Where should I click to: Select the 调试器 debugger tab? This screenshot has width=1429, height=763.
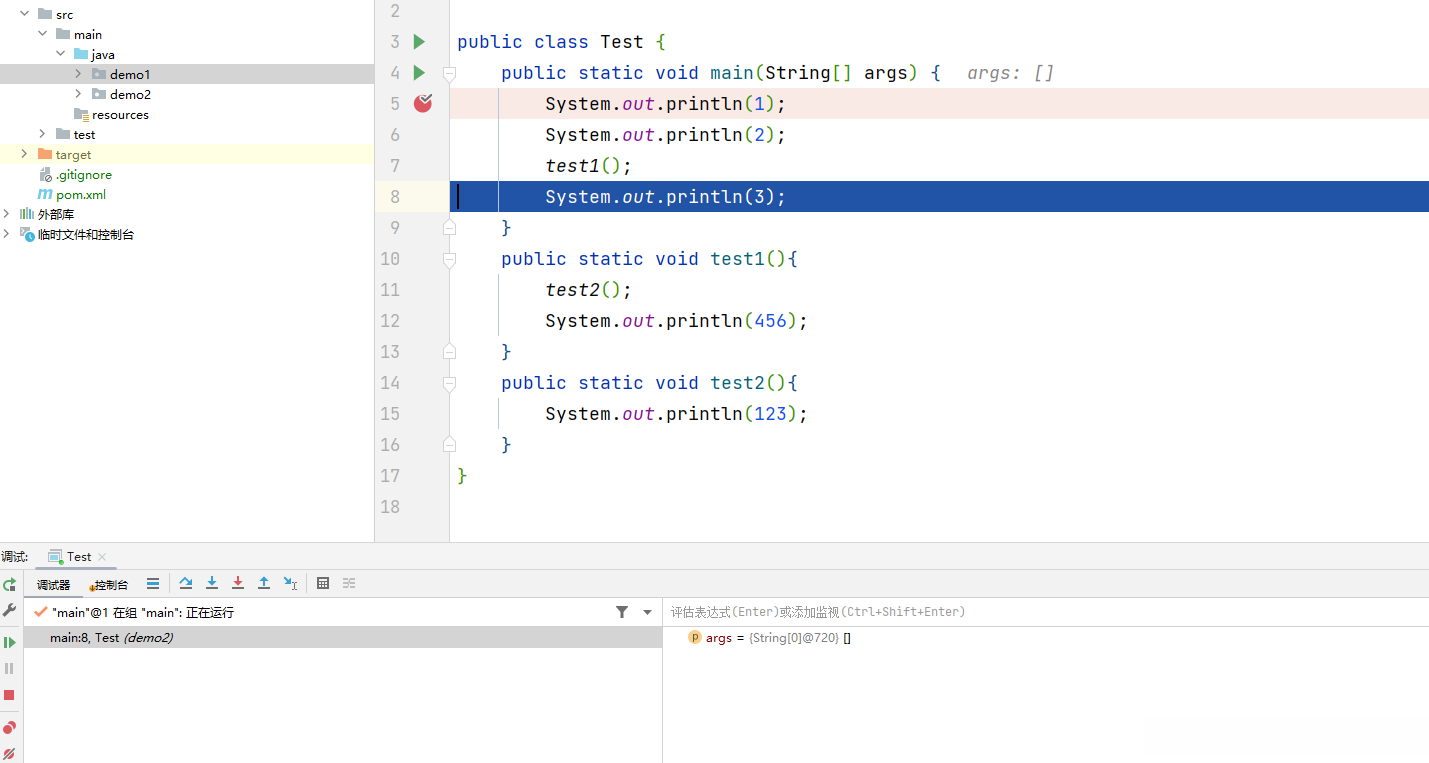[x=53, y=585]
